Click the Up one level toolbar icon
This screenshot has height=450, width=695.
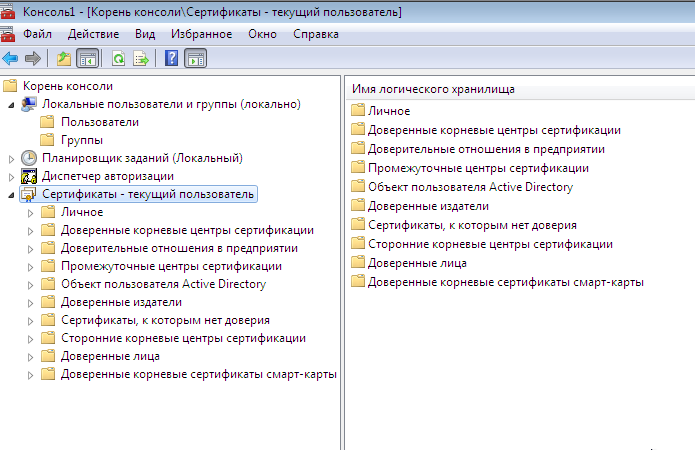click(x=64, y=59)
